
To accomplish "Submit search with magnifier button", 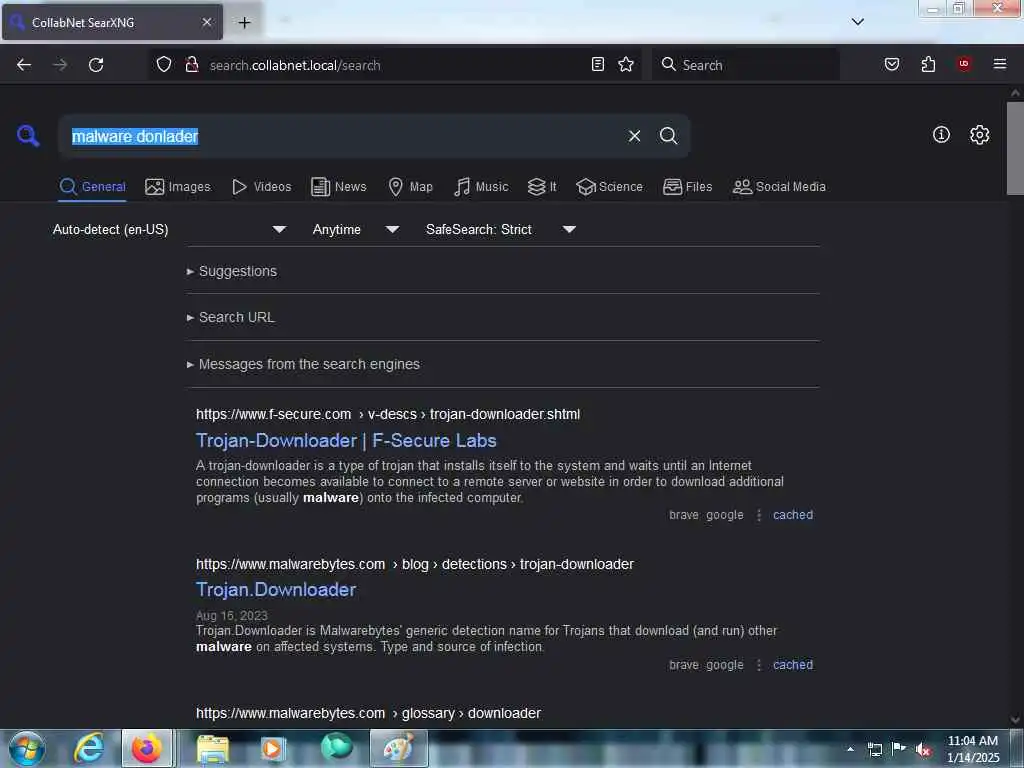I will click(668, 136).
